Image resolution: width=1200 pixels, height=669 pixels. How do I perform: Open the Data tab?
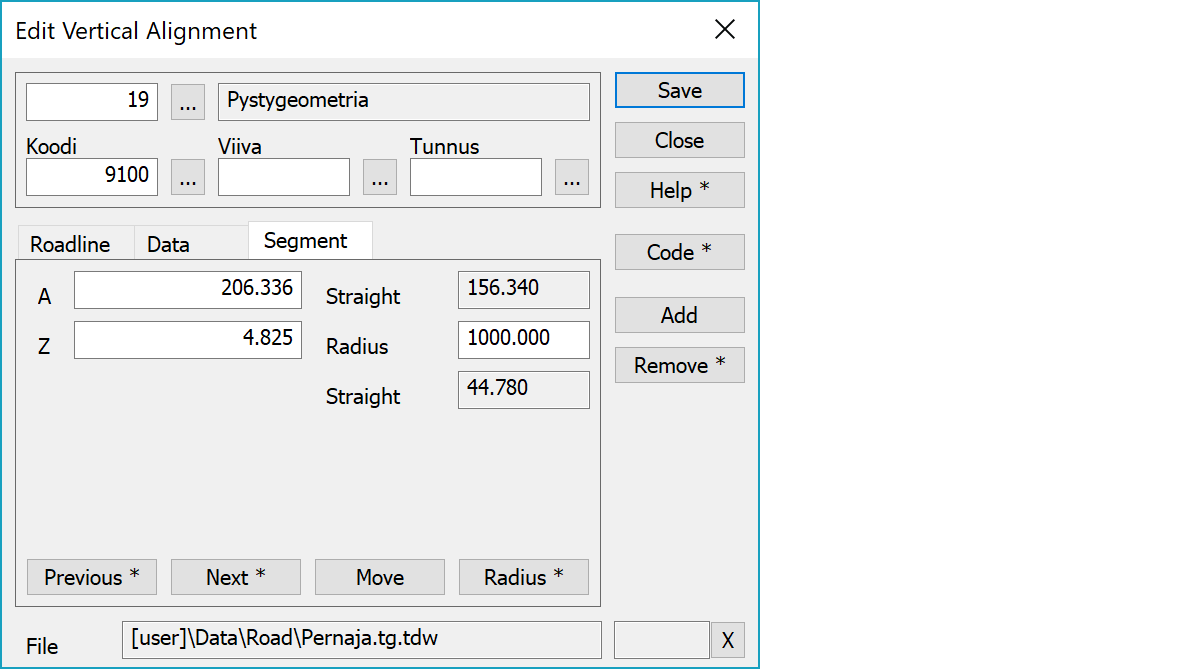[168, 244]
